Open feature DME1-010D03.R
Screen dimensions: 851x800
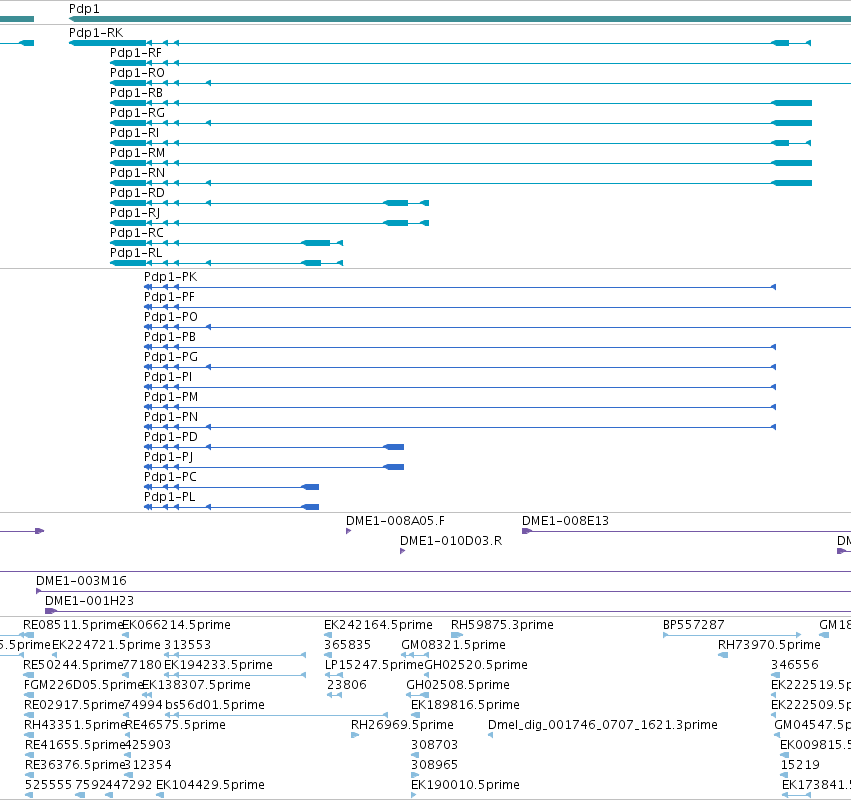click(451, 541)
